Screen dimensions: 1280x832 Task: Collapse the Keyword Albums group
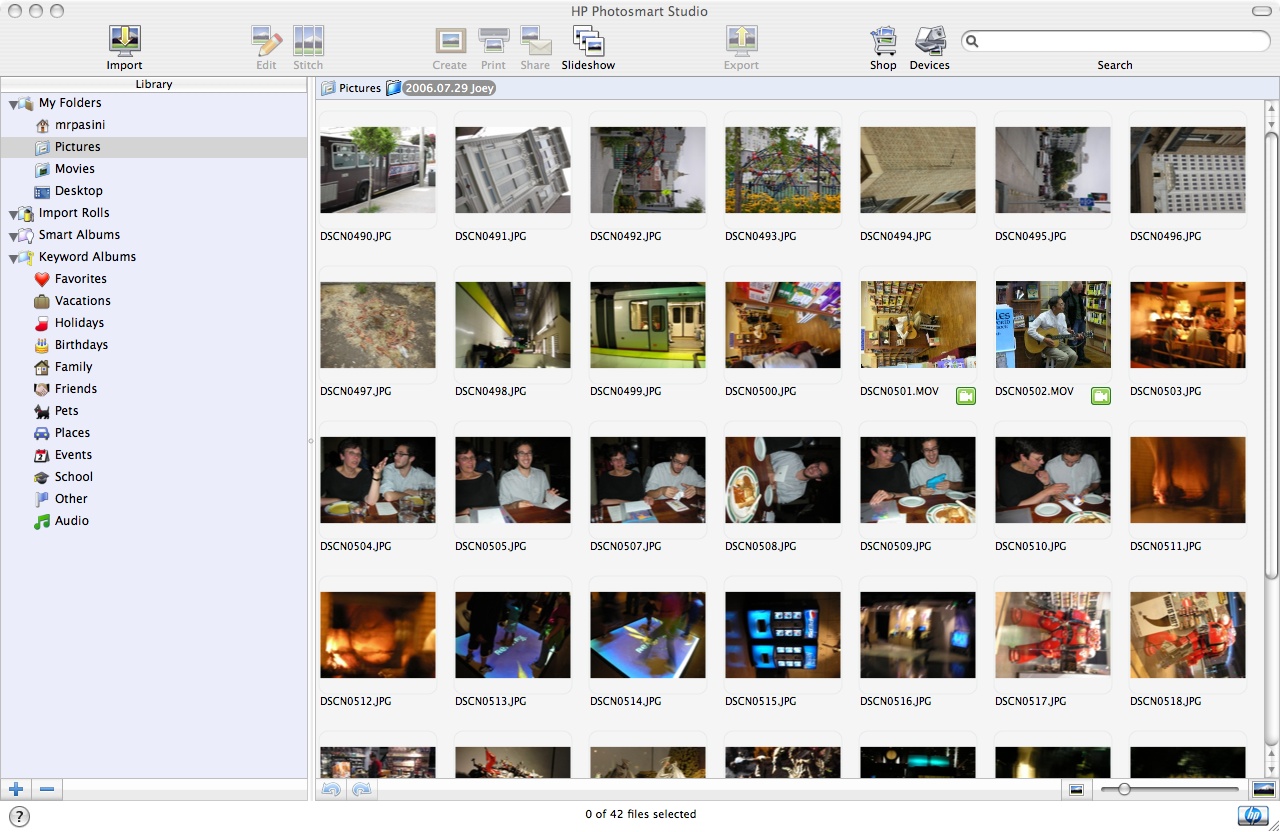pyautogui.click(x=13, y=258)
